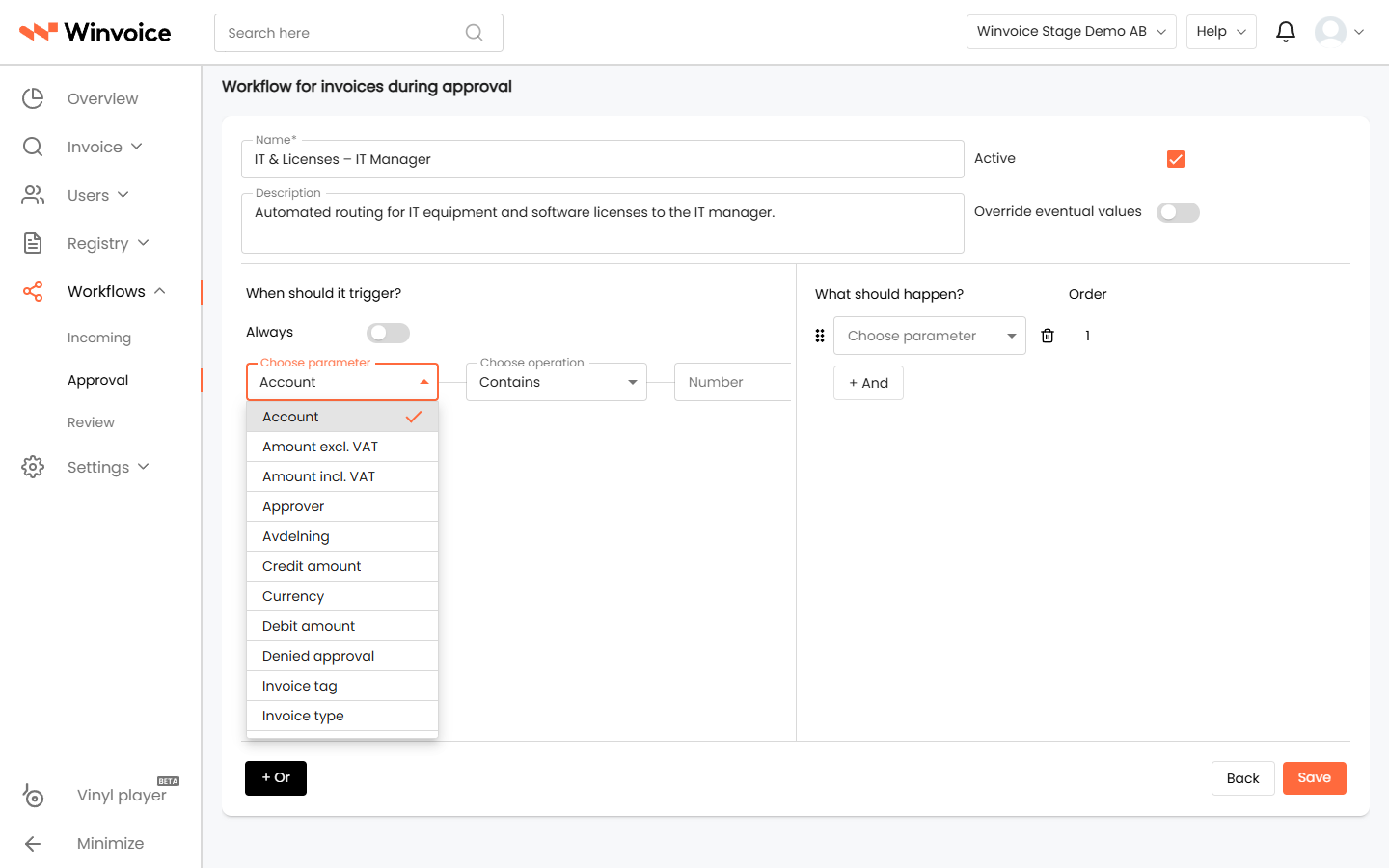This screenshot has height=868, width=1389.
Task: Open the Winvoice Stage Demo AB selector
Action: click(1071, 32)
